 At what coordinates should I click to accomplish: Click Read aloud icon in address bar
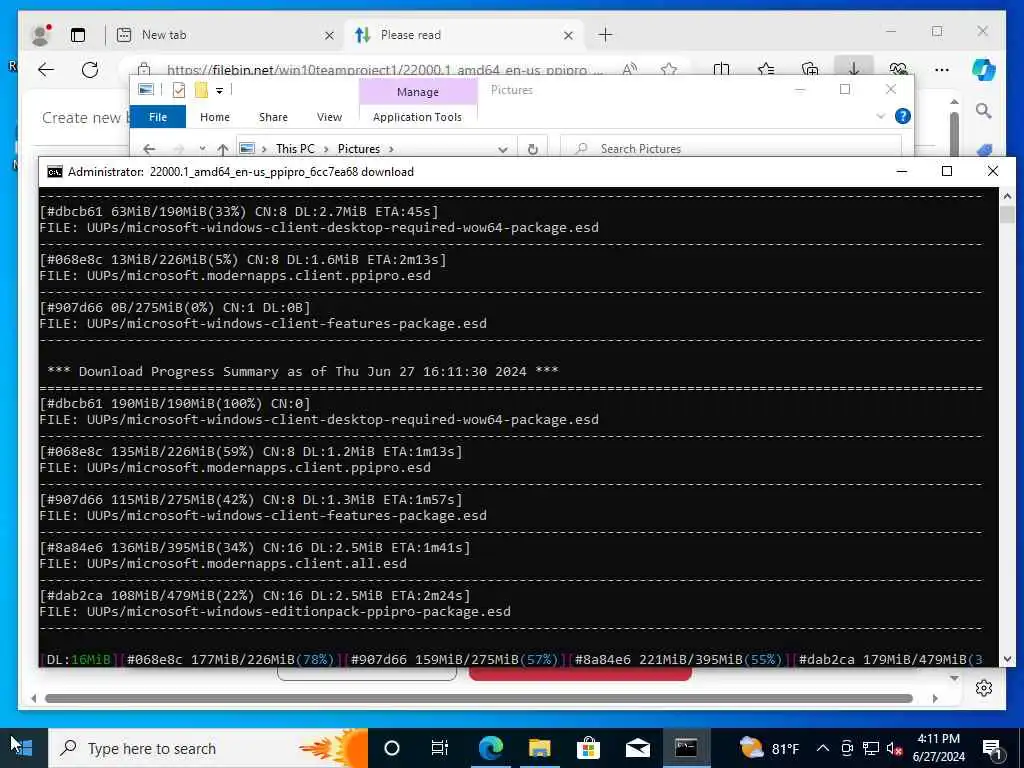pos(629,69)
